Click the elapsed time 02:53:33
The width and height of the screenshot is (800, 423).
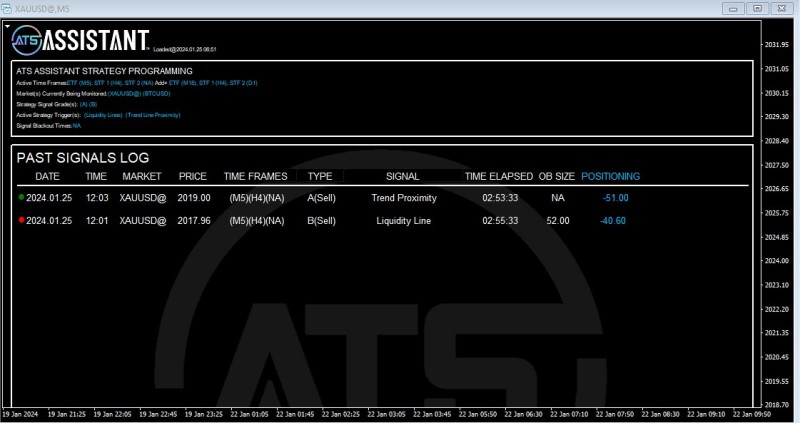(x=500, y=198)
